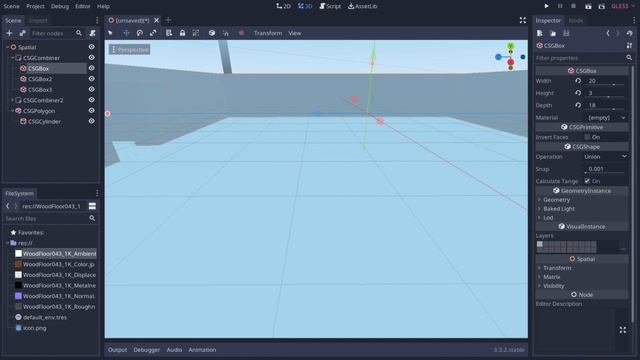Lock the selected object with padlock icon
This screenshot has width=640, height=360.
click(x=182, y=33)
